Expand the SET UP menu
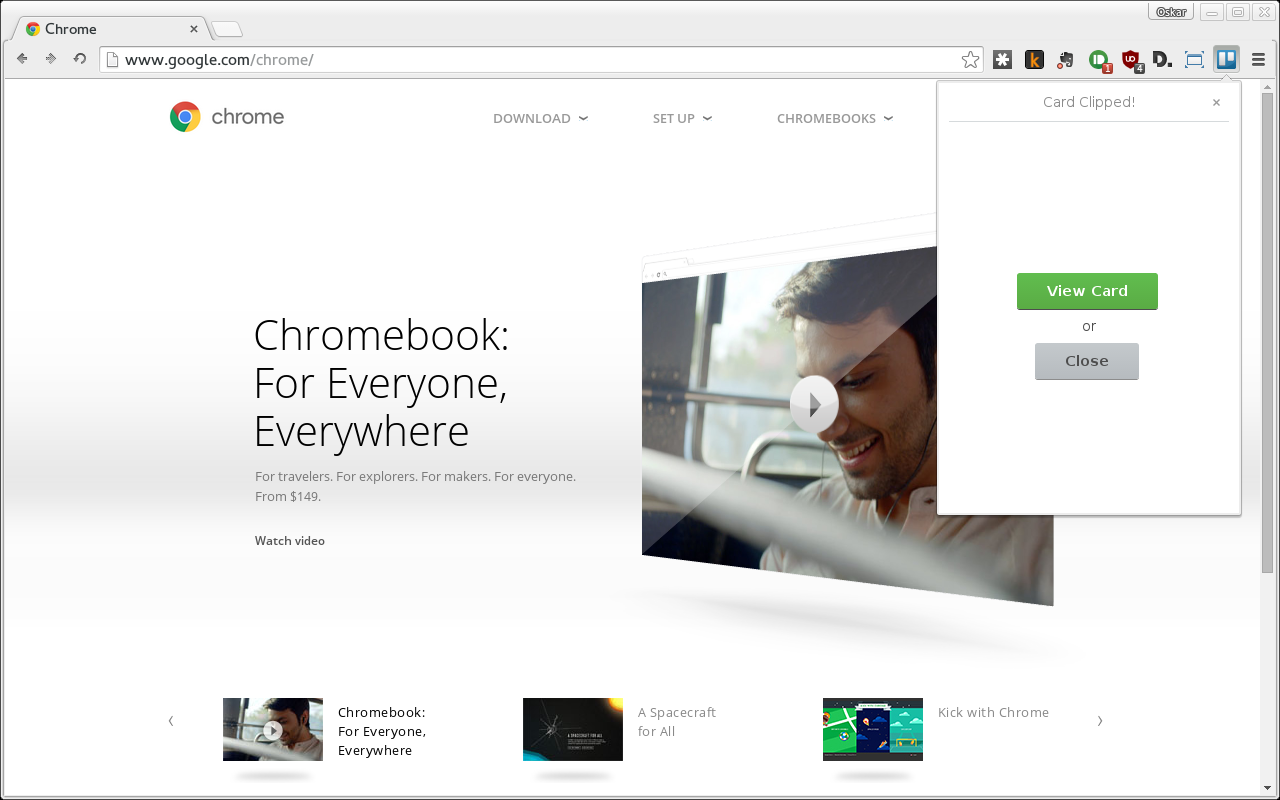Image resolution: width=1280 pixels, height=800 pixels. (x=682, y=118)
